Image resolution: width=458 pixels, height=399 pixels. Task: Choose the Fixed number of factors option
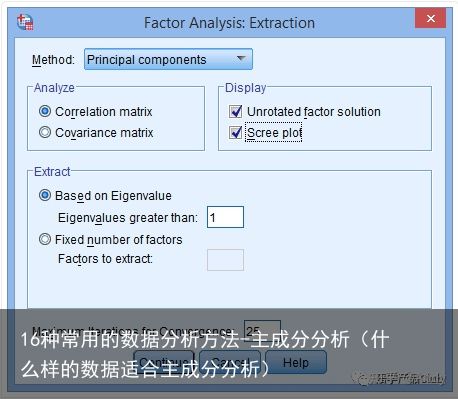tap(45, 239)
